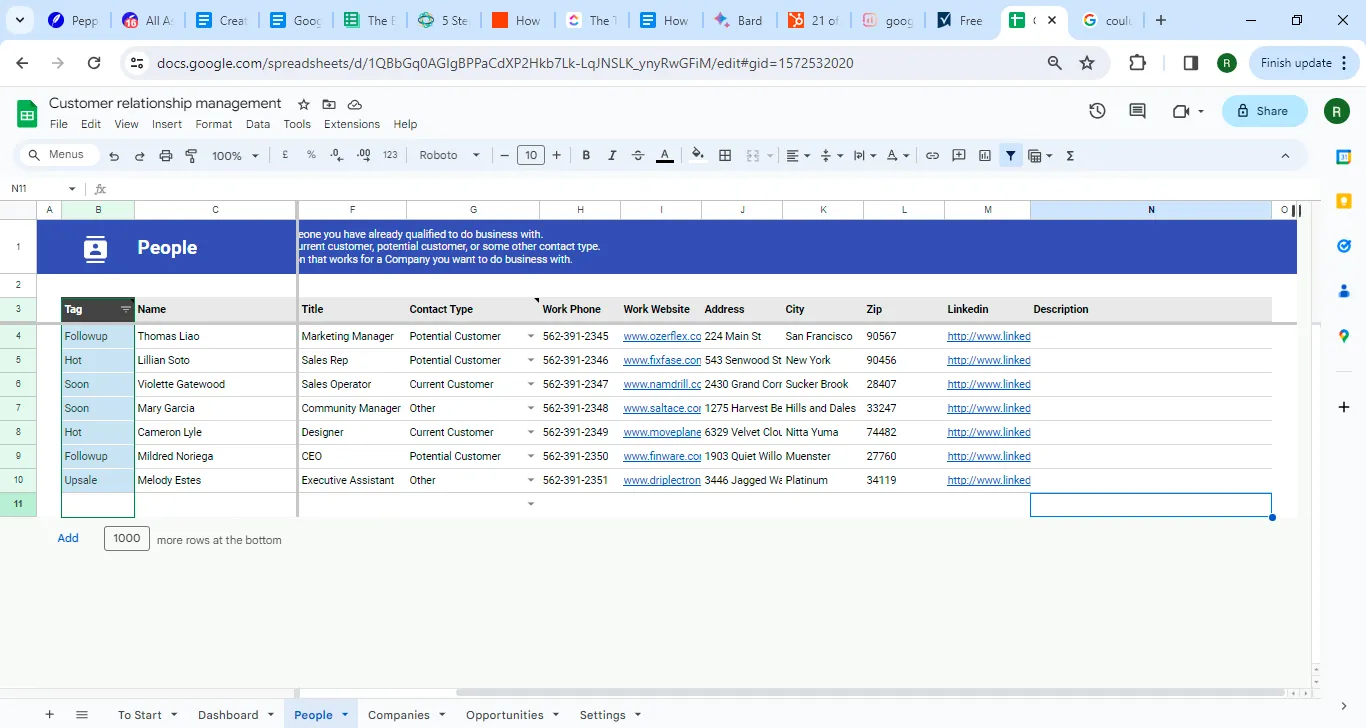Open filter views dropdown
Screen dimensions: 1366x728
(x=1040, y=155)
